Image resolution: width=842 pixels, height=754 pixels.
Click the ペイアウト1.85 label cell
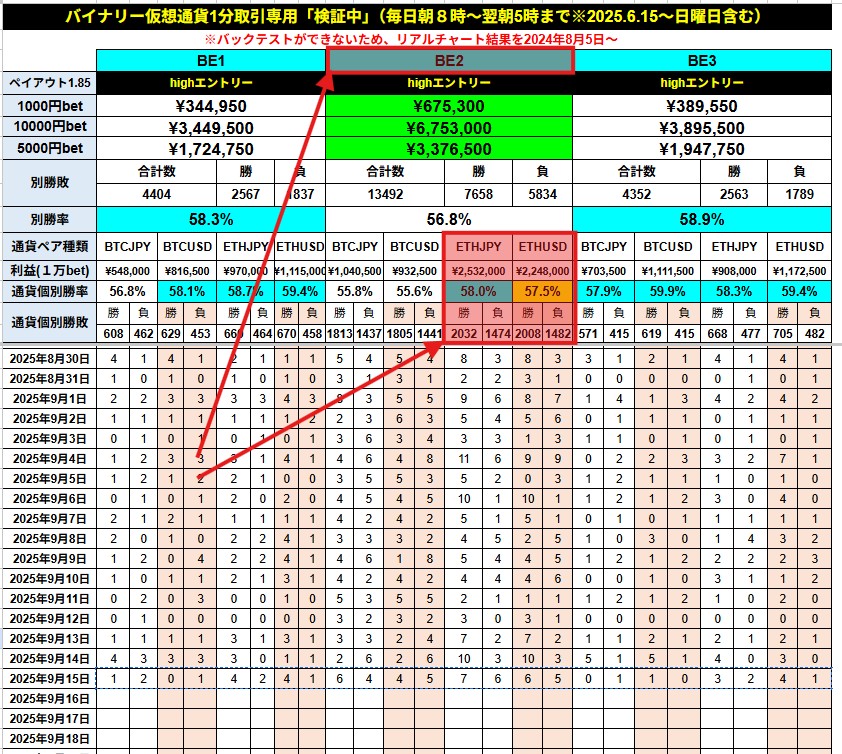coord(49,83)
